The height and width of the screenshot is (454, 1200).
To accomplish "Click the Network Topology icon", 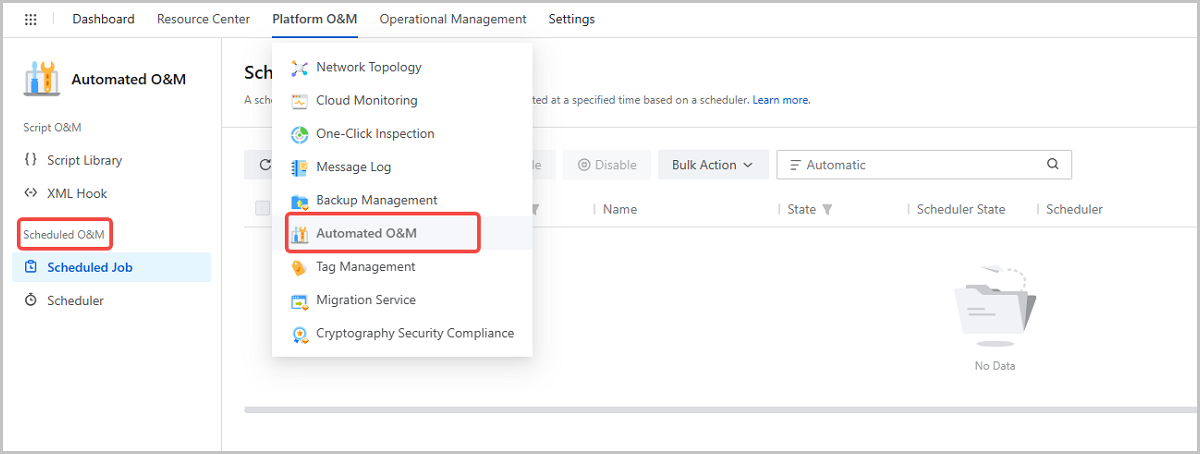I will coord(299,68).
